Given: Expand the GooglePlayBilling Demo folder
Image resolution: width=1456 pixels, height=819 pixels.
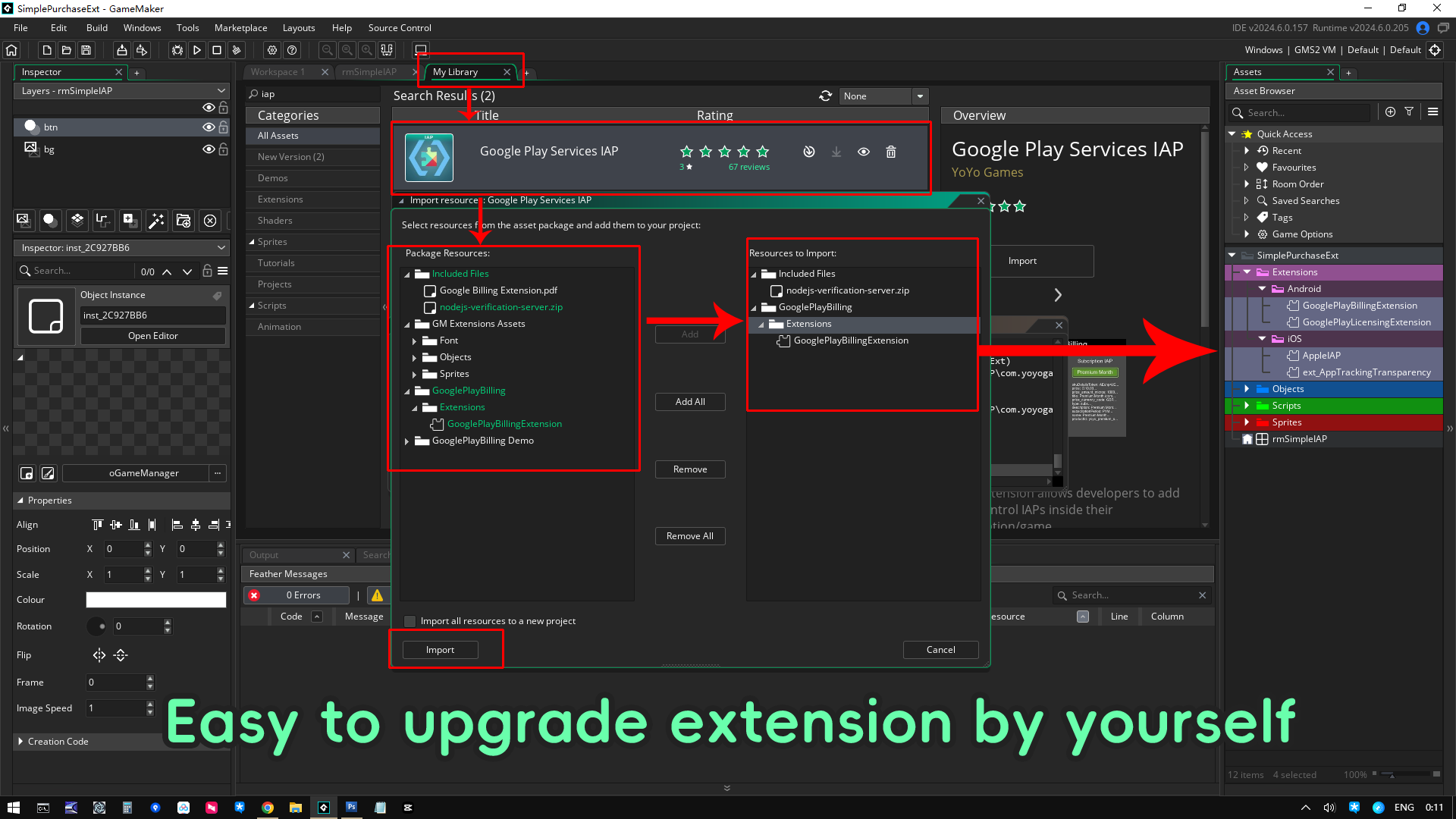Looking at the screenshot, I should [407, 441].
